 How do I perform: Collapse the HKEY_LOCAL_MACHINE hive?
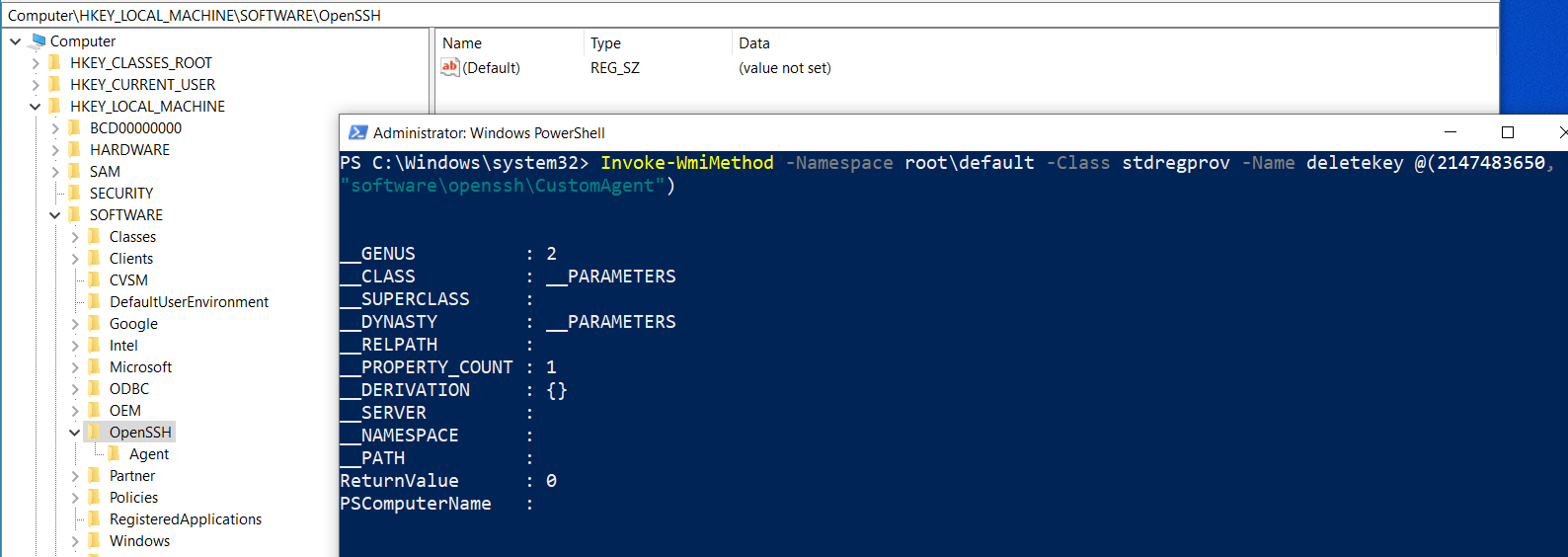click(x=36, y=107)
